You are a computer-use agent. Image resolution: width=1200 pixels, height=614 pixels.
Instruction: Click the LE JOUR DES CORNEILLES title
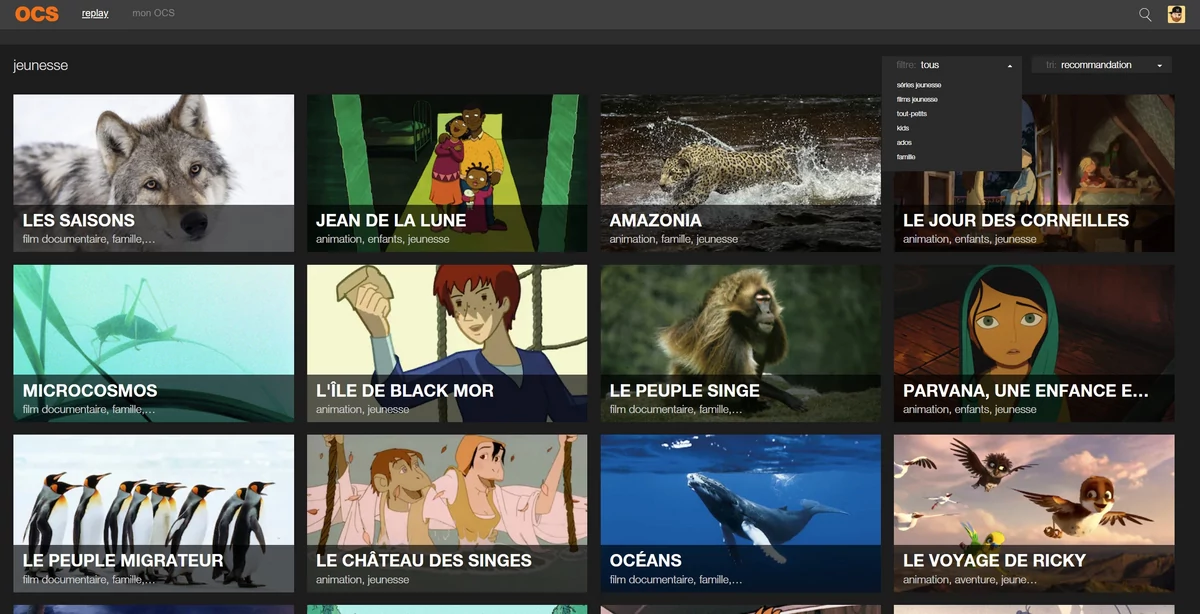coord(1016,221)
